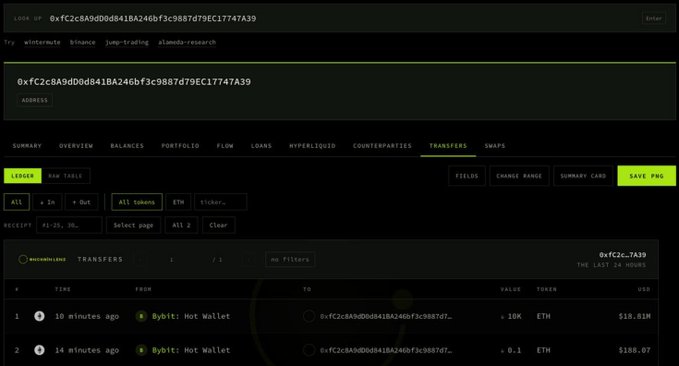Select the Transfers tab
679x366 pixels.
click(448, 146)
